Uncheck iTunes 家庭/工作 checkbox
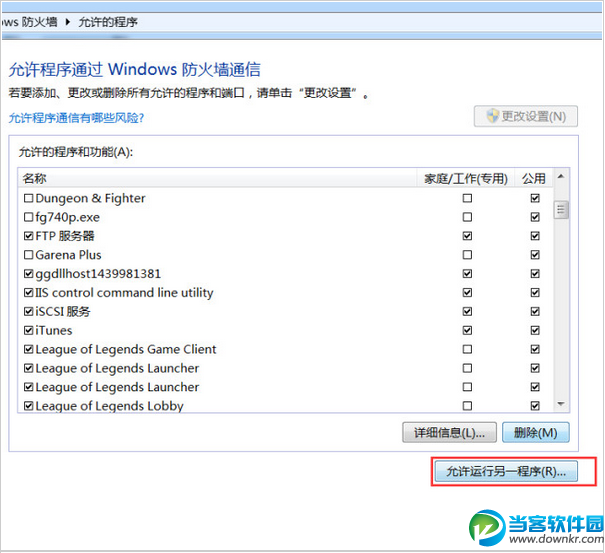Screen dimensions: 605x553 467,330
